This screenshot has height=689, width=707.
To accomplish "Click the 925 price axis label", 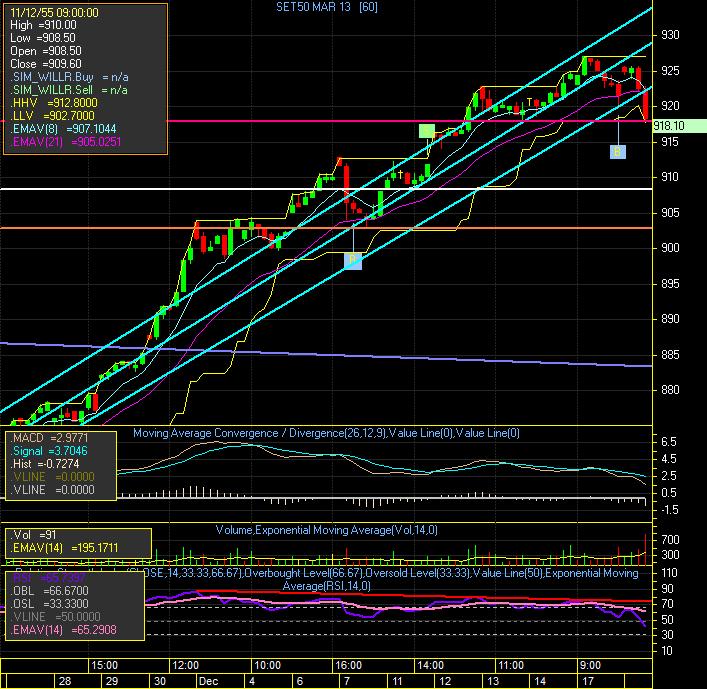I will (670, 71).
